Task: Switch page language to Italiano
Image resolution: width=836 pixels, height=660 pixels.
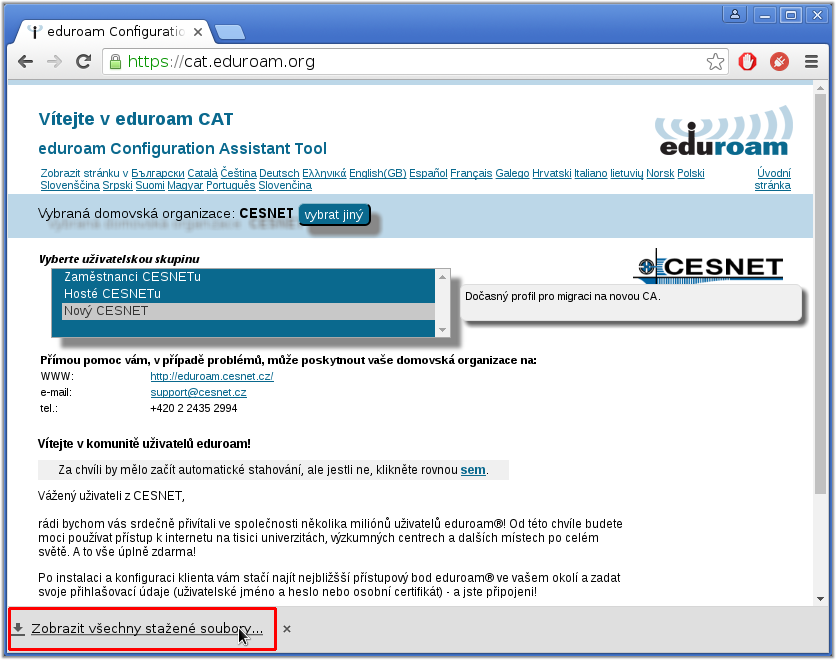Action: click(591, 173)
